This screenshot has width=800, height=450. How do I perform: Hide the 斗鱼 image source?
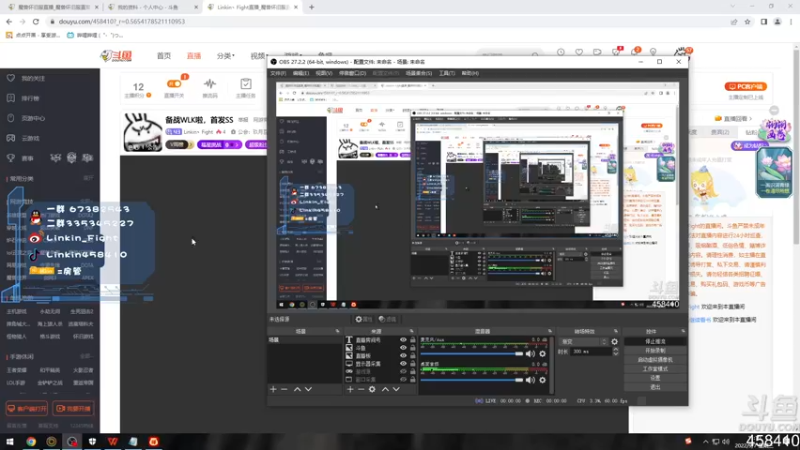pos(403,348)
